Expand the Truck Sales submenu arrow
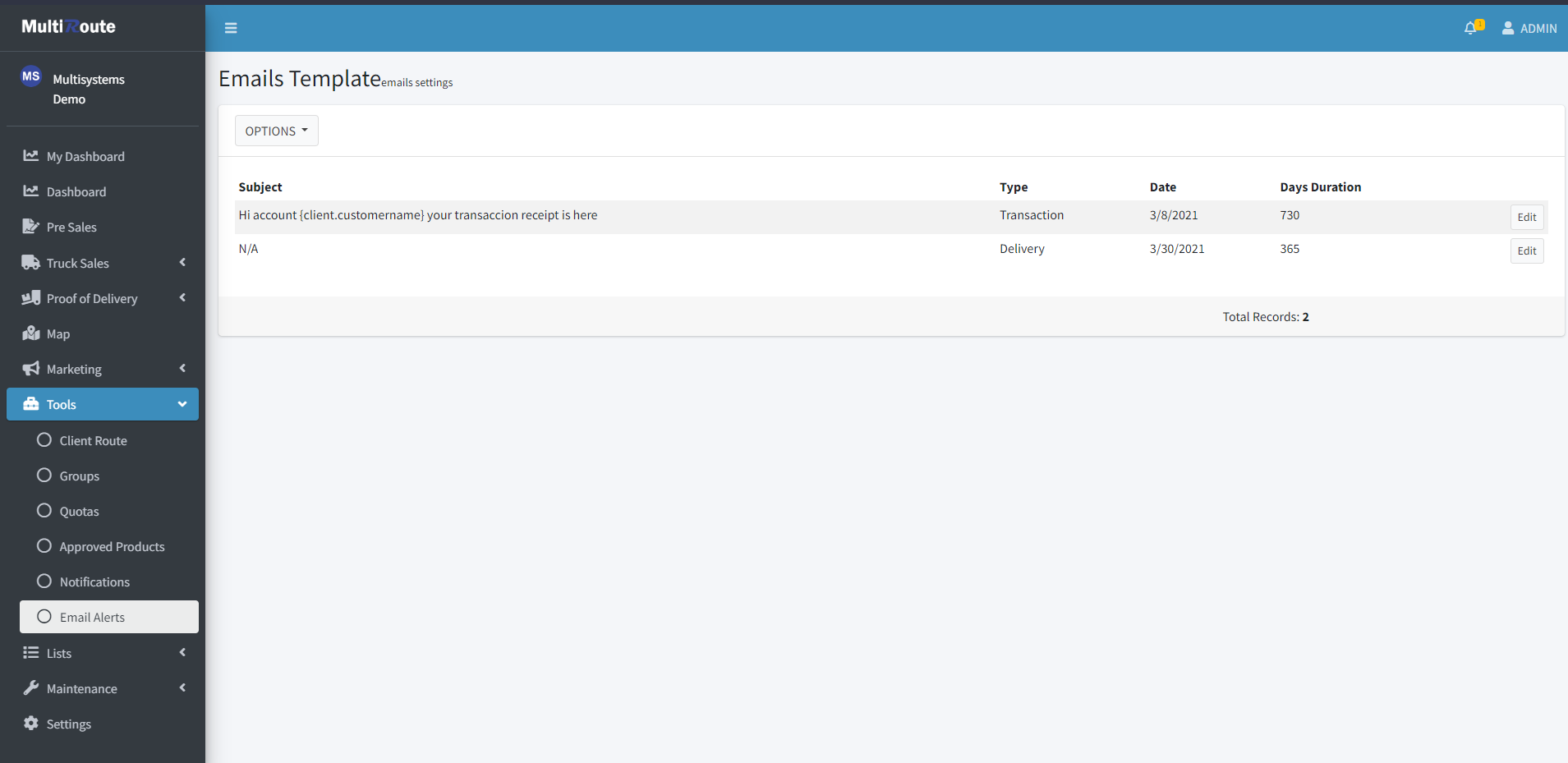This screenshot has width=1568, height=763. [x=182, y=263]
